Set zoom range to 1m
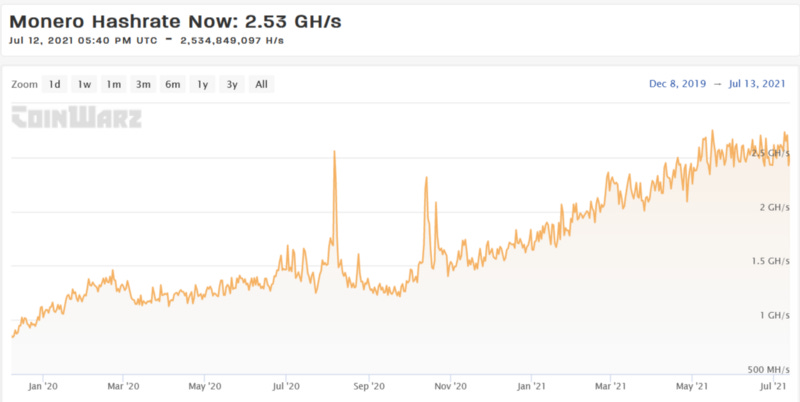 point(113,84)
